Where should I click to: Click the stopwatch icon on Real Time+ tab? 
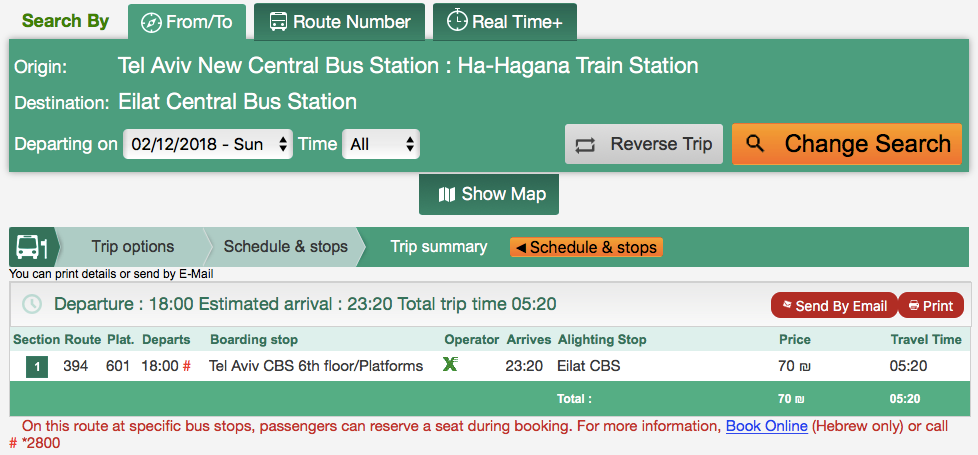[457, 21]
